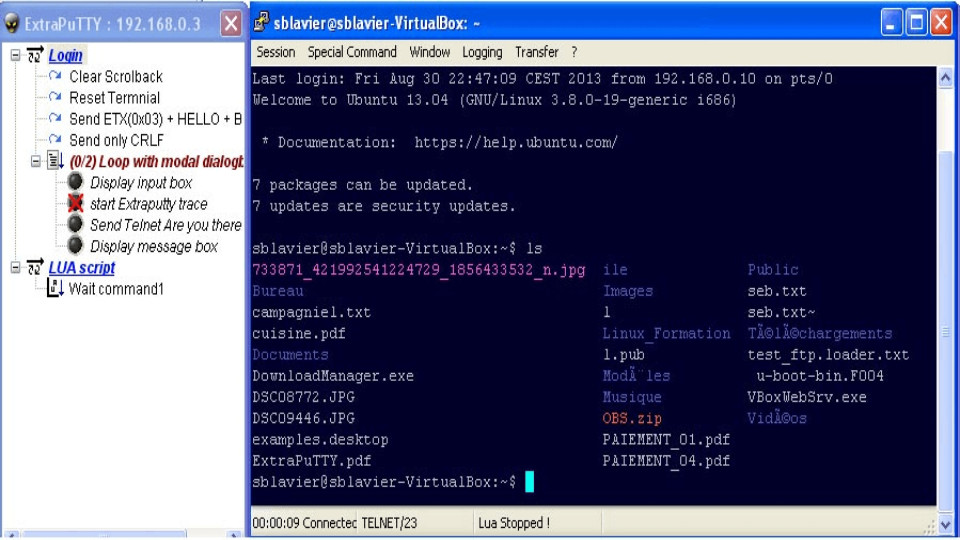Collapse the Login tree node
960x540 pixels.
[15, 55]
